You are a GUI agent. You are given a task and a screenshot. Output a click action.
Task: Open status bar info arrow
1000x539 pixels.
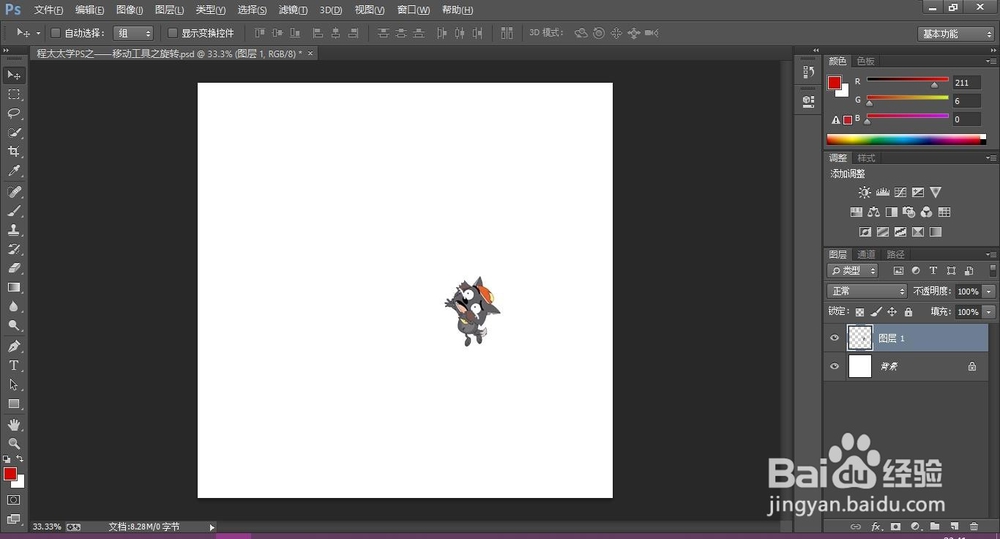212,527
